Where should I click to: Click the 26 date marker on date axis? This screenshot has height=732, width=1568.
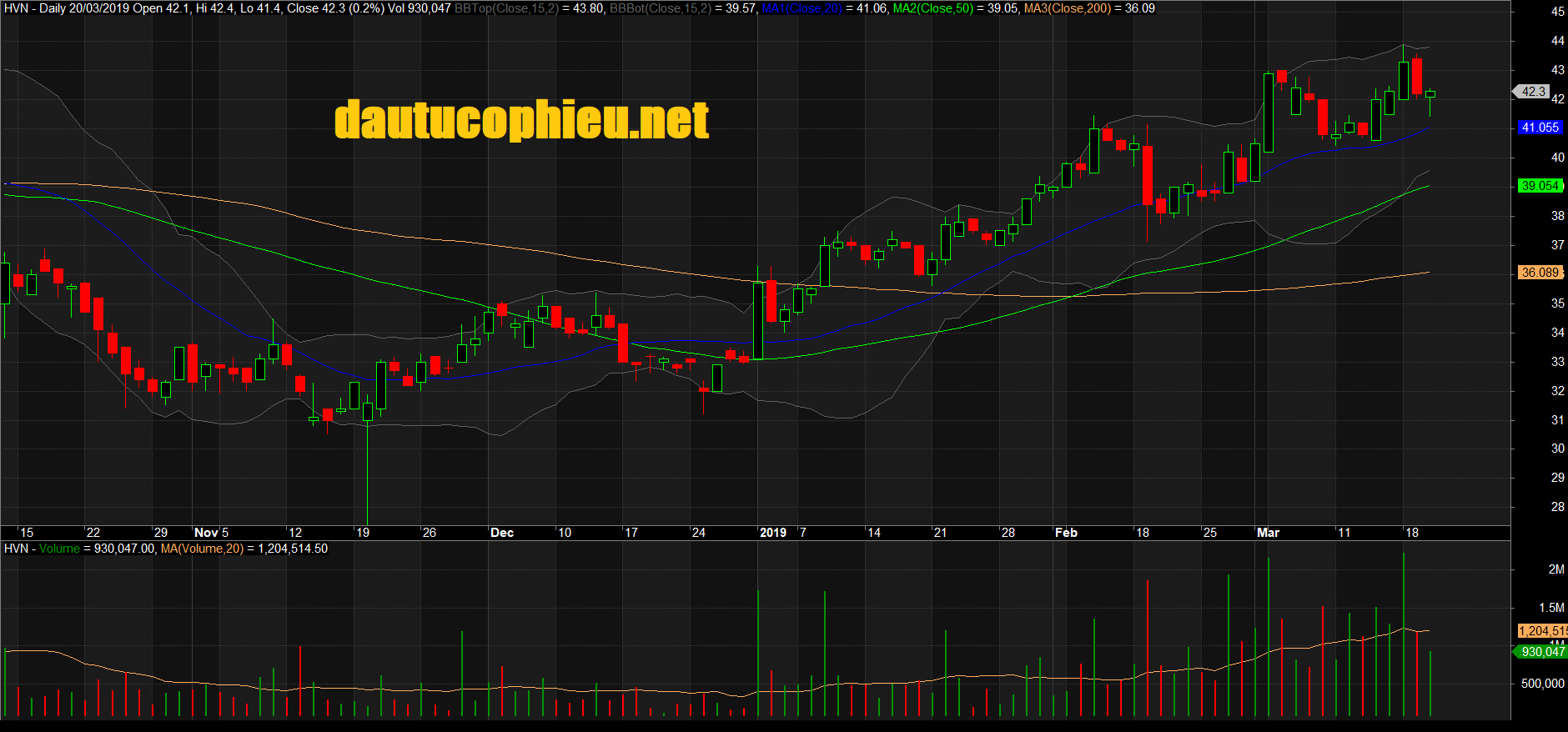pyautogui.click(x=430, y=533)
